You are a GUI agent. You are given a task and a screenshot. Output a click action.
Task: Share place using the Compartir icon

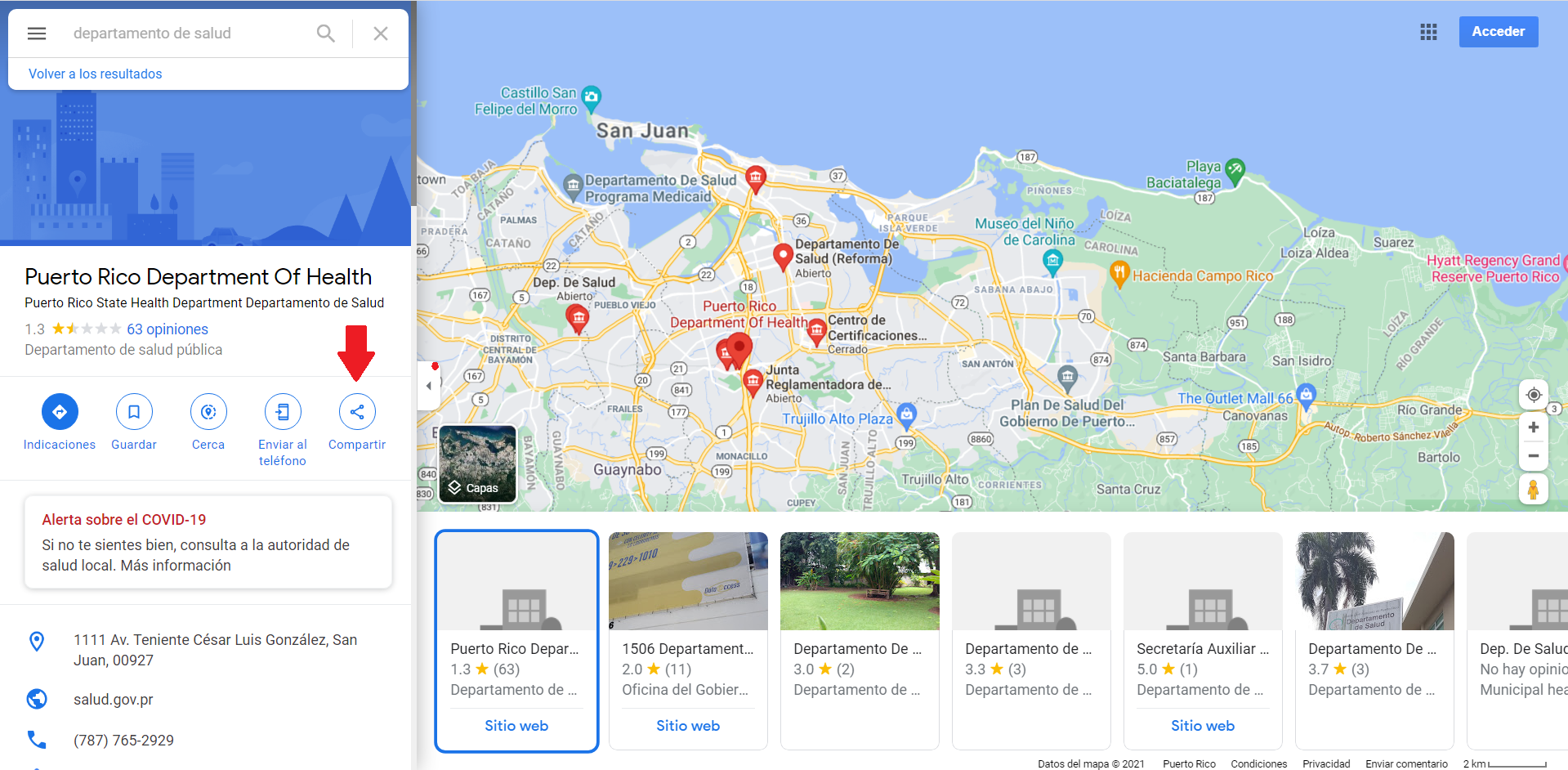(x=357, y=411)
